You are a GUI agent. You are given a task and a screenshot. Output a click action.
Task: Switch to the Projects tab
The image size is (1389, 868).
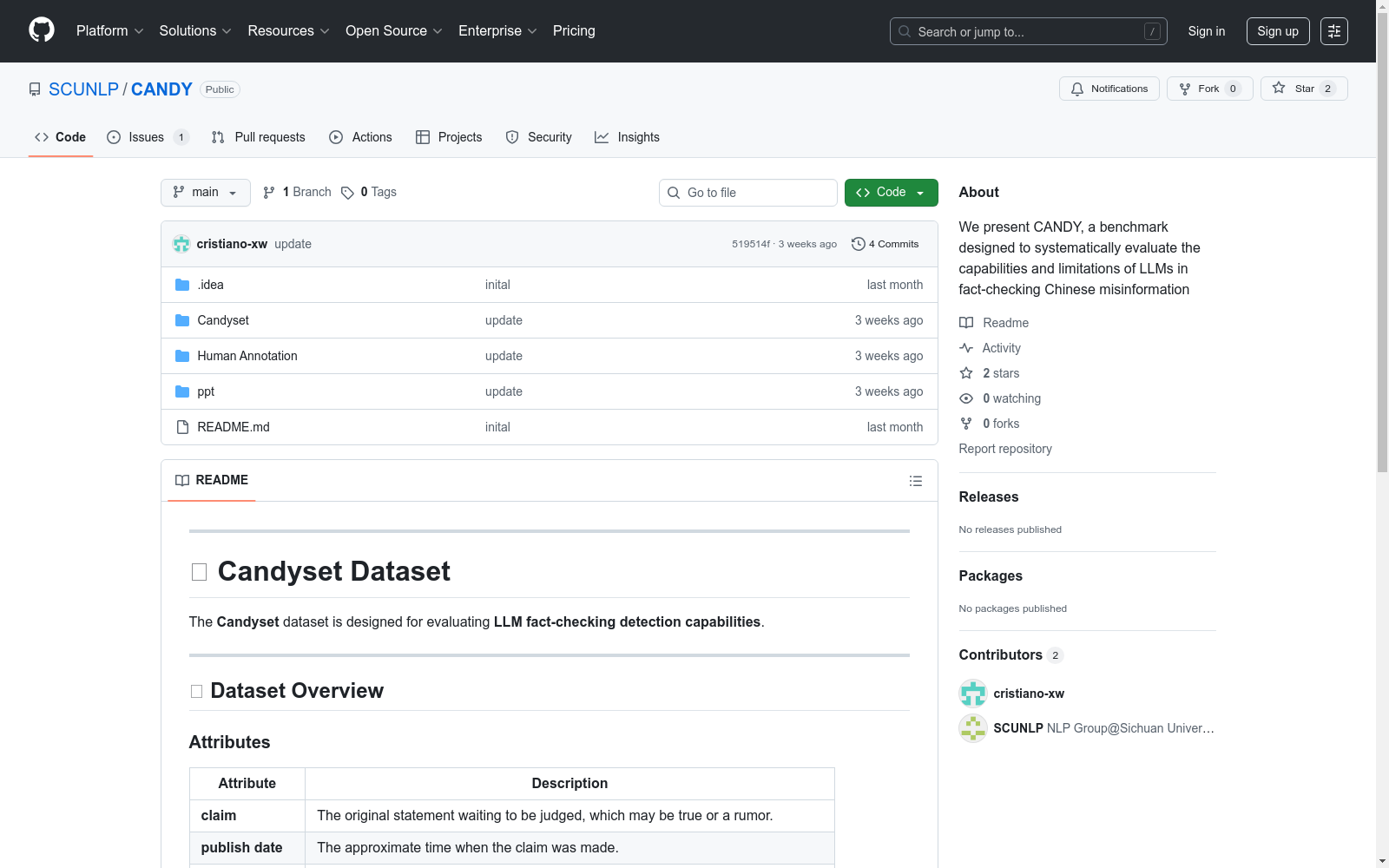(x=449, y=137)
